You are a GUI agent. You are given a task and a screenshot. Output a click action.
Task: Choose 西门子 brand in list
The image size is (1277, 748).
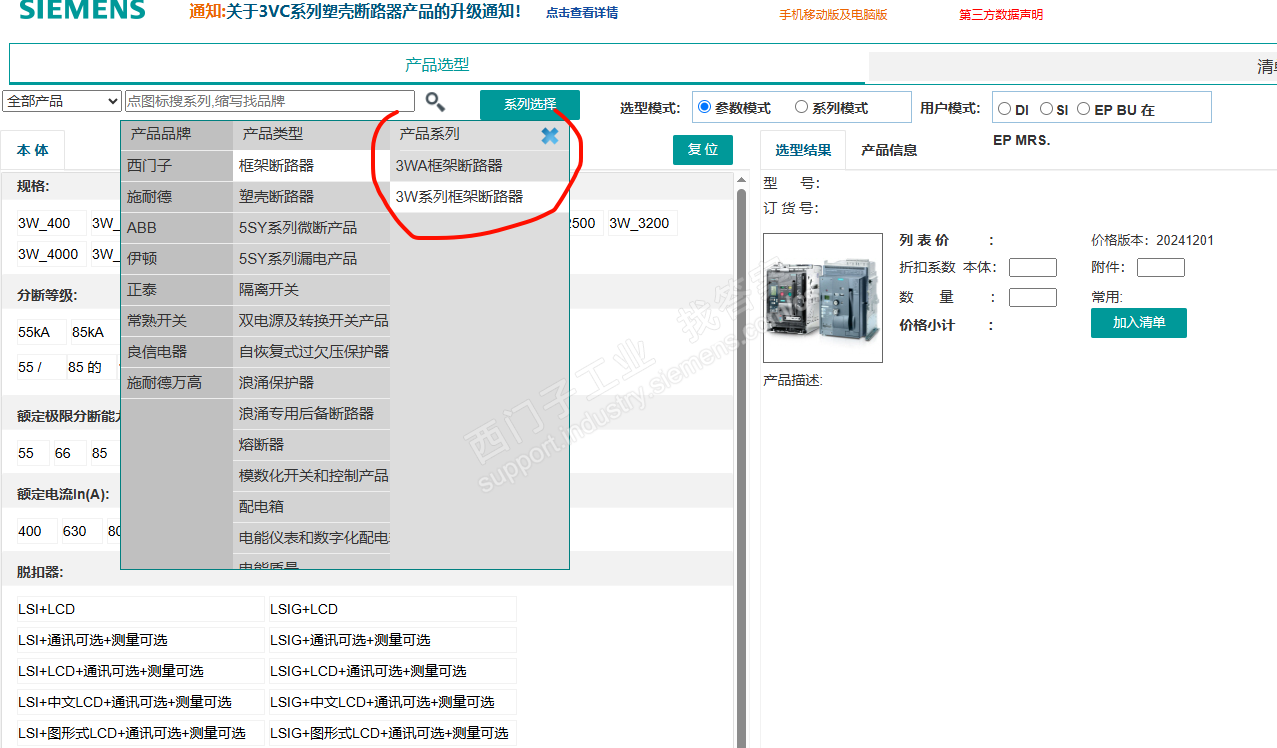coord(177,165)
